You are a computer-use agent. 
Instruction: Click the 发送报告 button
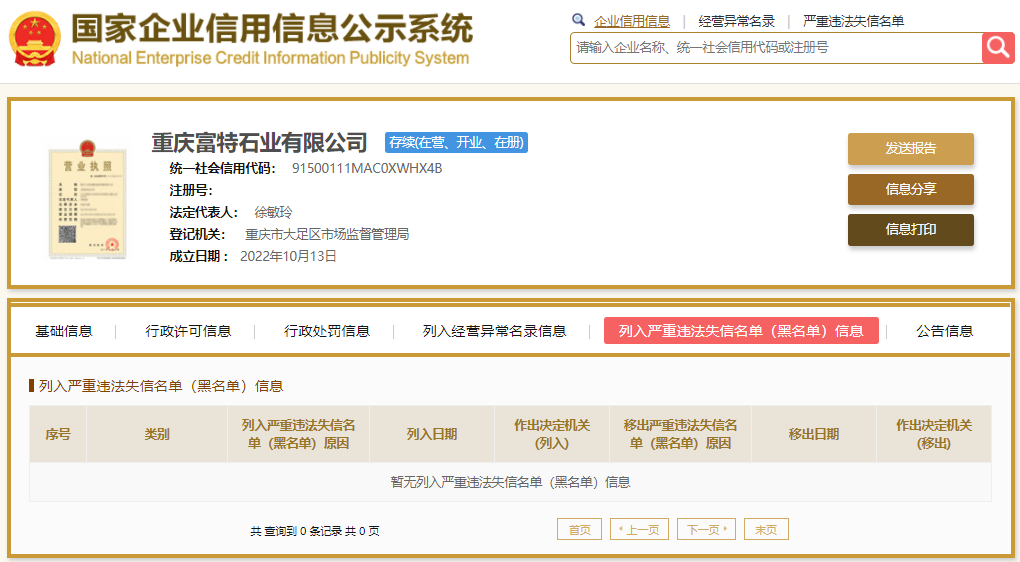click(911, 148)
